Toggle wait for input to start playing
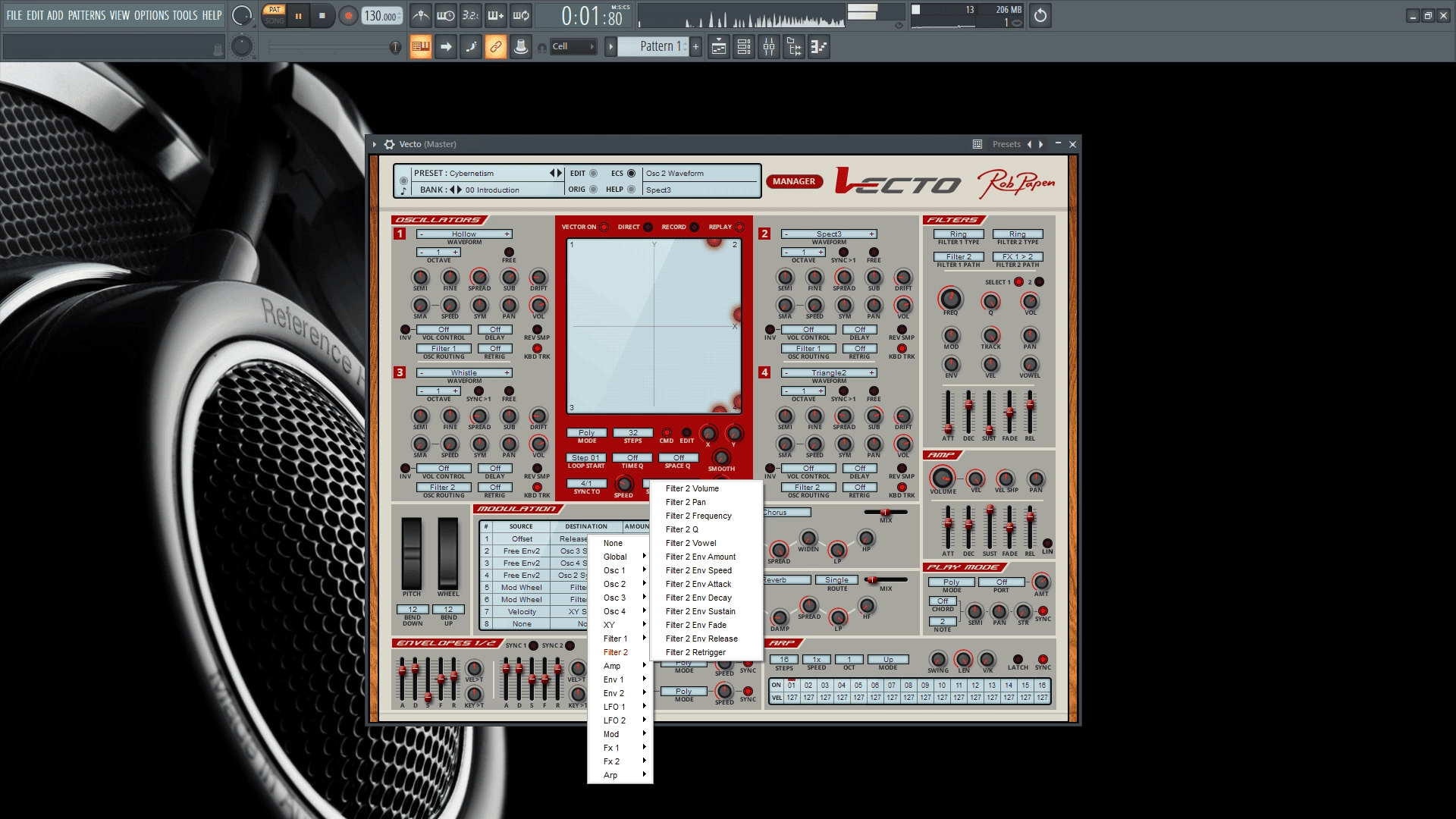The height and width of the screenshot is (819, 1456). coord(446,15)
